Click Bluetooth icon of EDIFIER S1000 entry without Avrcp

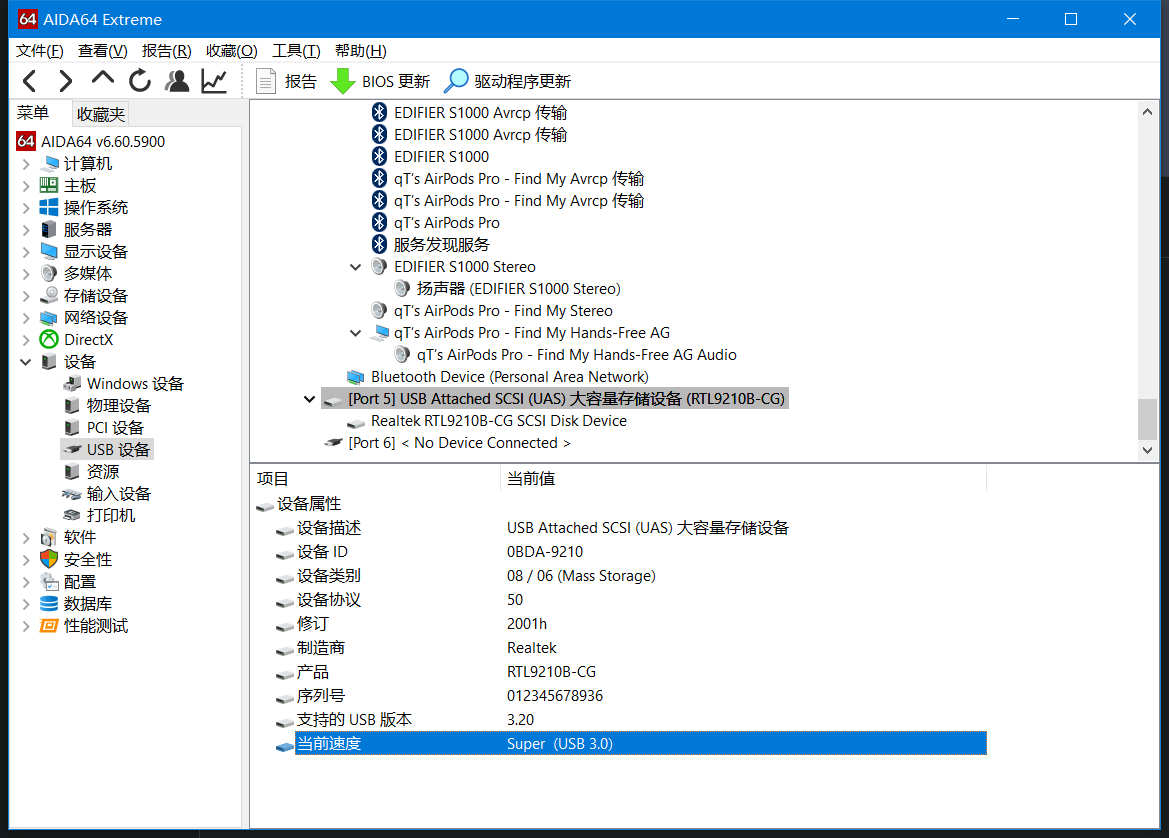point(379,157)
